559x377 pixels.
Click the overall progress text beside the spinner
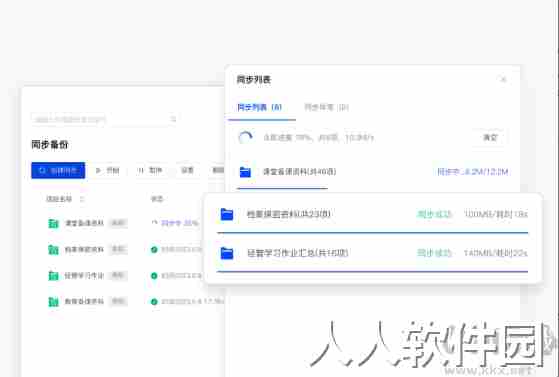[x=318, y=137]
